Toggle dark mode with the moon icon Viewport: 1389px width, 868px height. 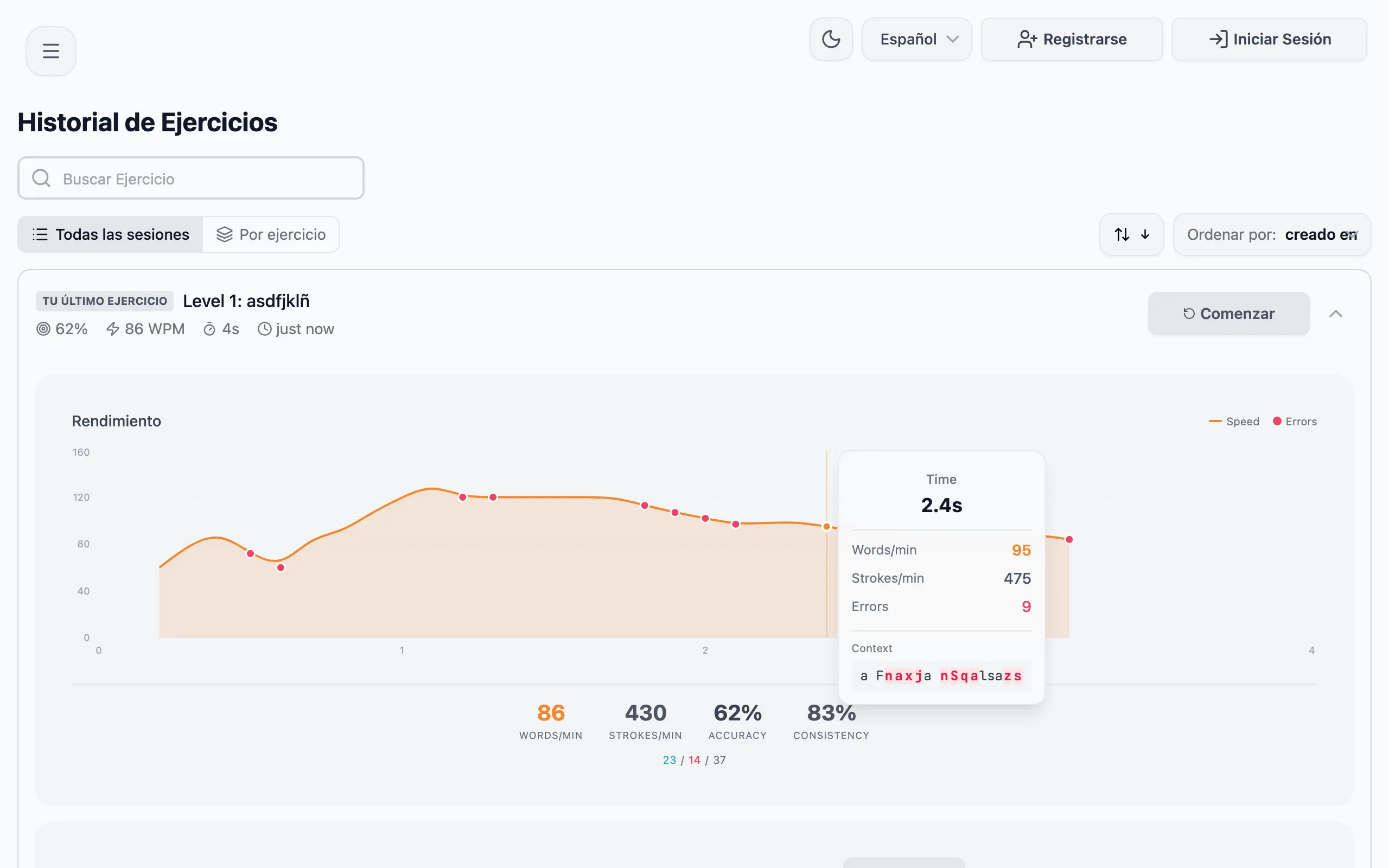pos(831,39)
